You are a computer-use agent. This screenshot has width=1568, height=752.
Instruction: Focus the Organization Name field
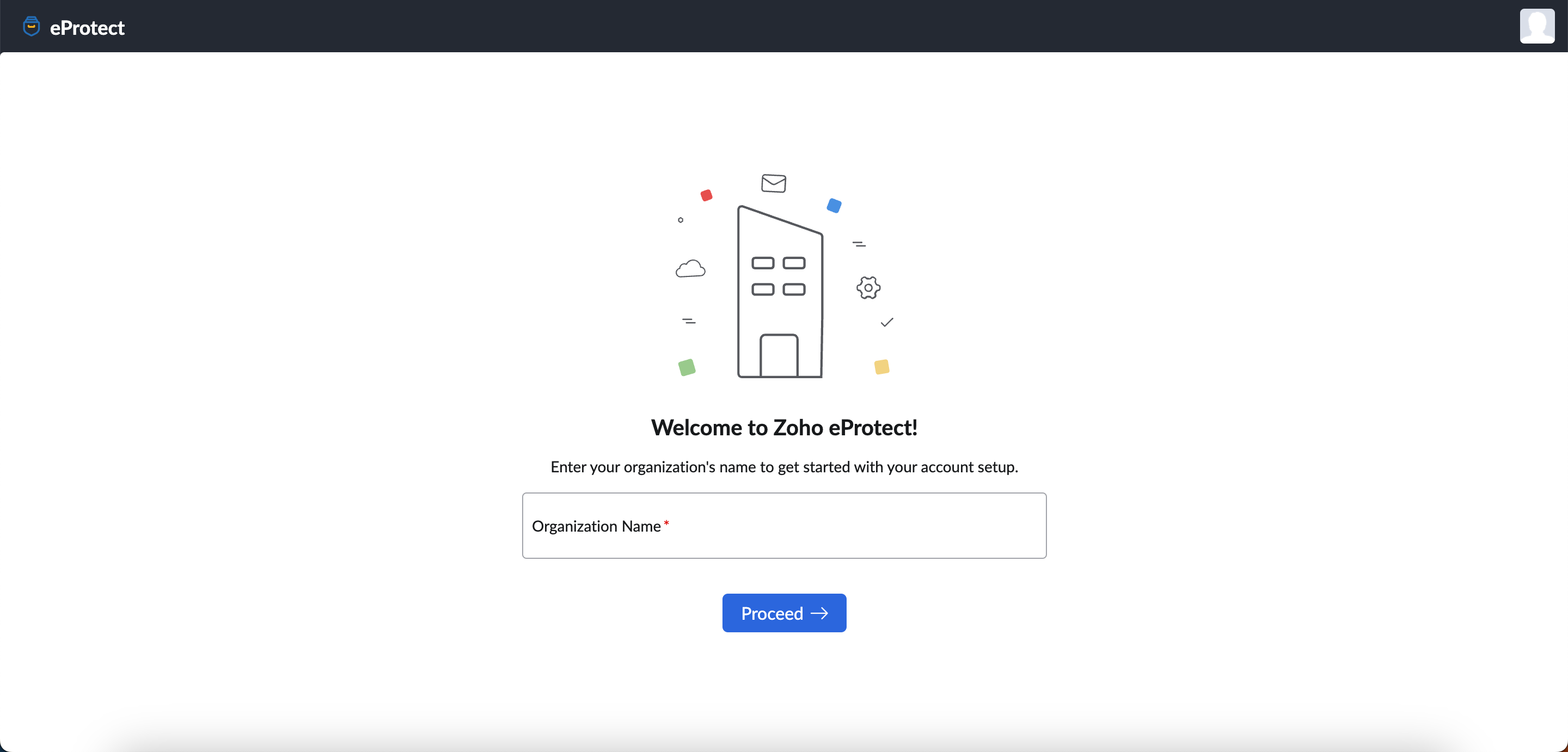[784, 526]
